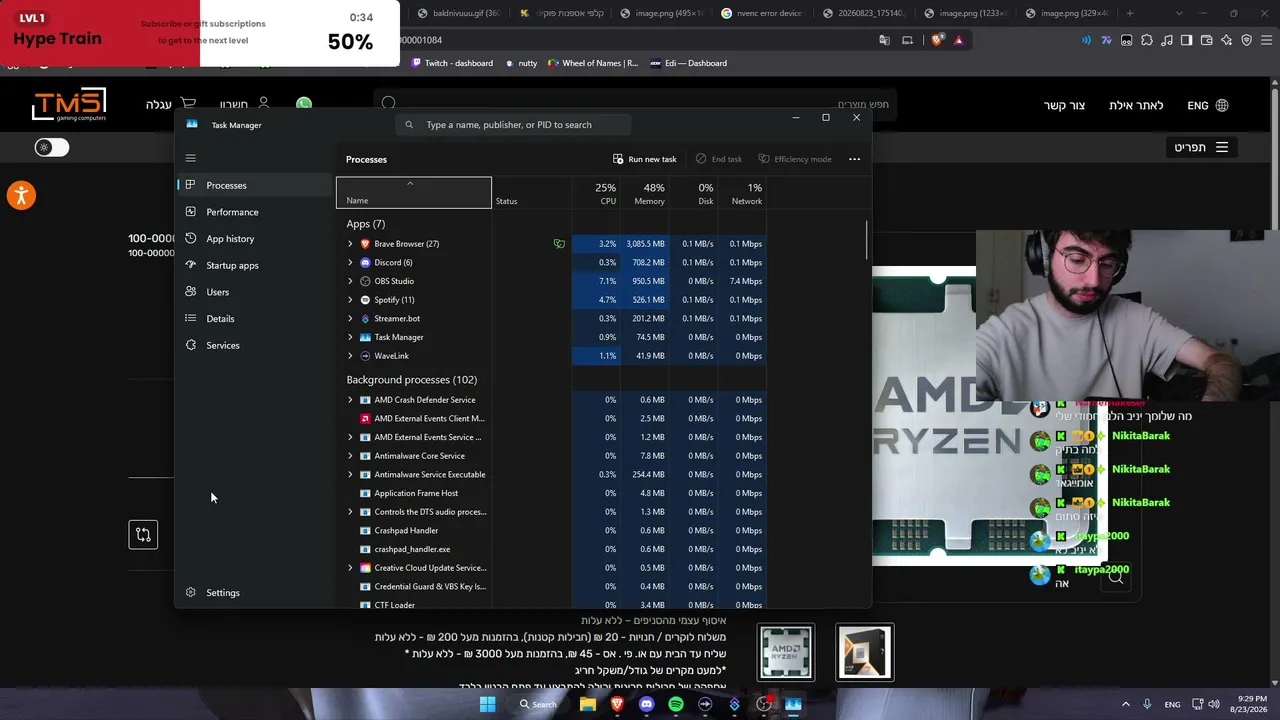The image size is (1280, 720).
Task: Click the AMD Ryzen chip thumbnail
Action: point(786,652)
